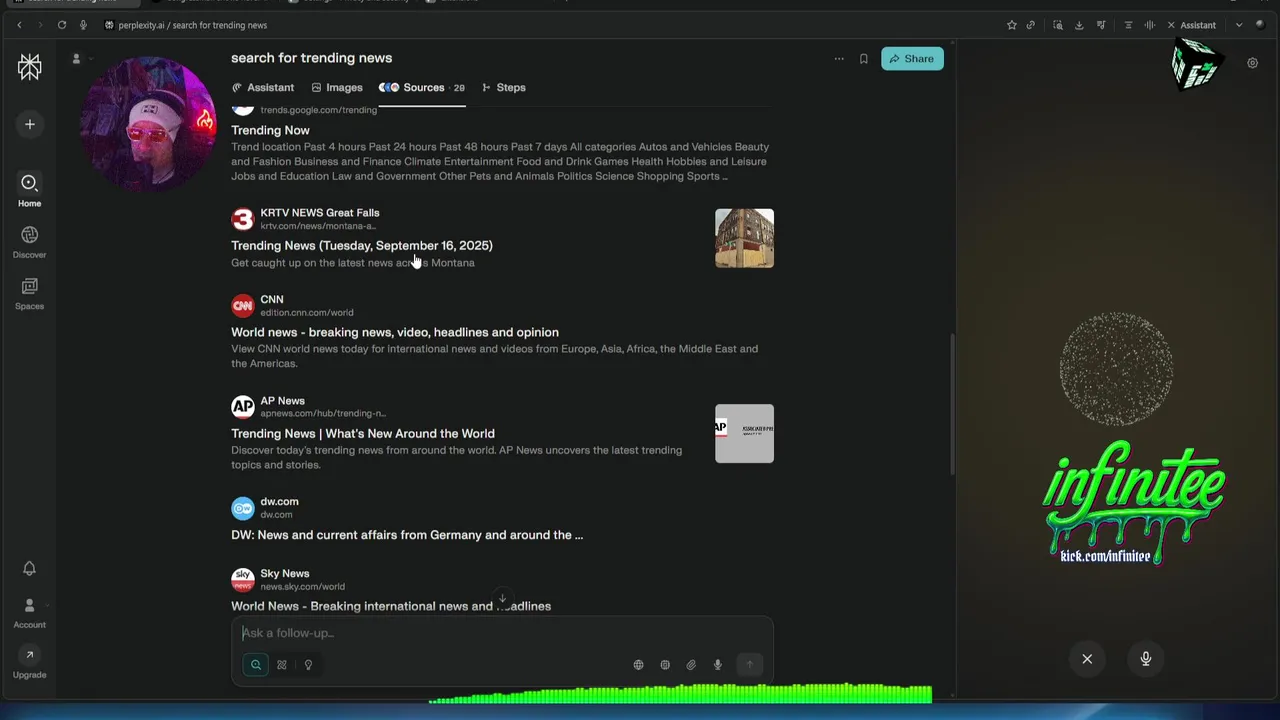Click the KRTV NEWS Great Falls source name
Viewport: 1280px width, 720px height.
point(320,212)
